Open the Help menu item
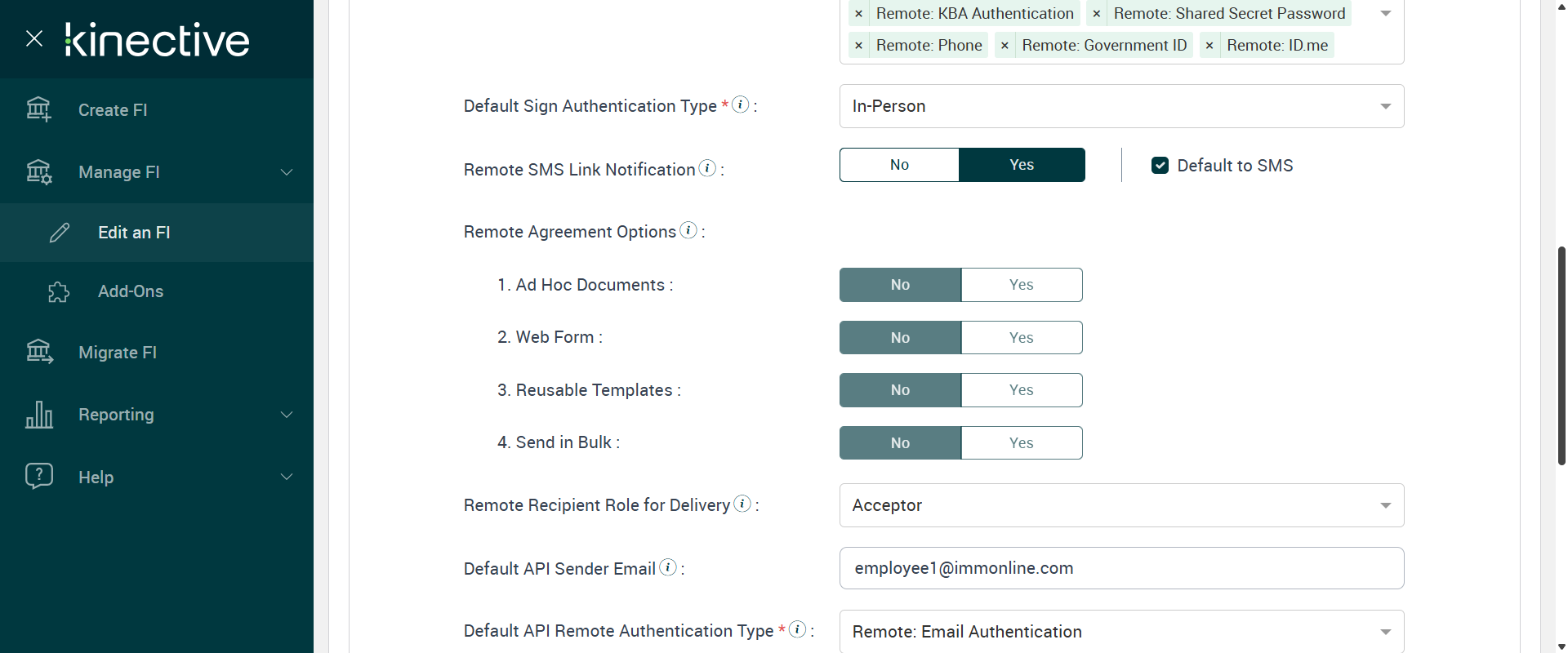 pyautogui.click(x=96, y=477)
